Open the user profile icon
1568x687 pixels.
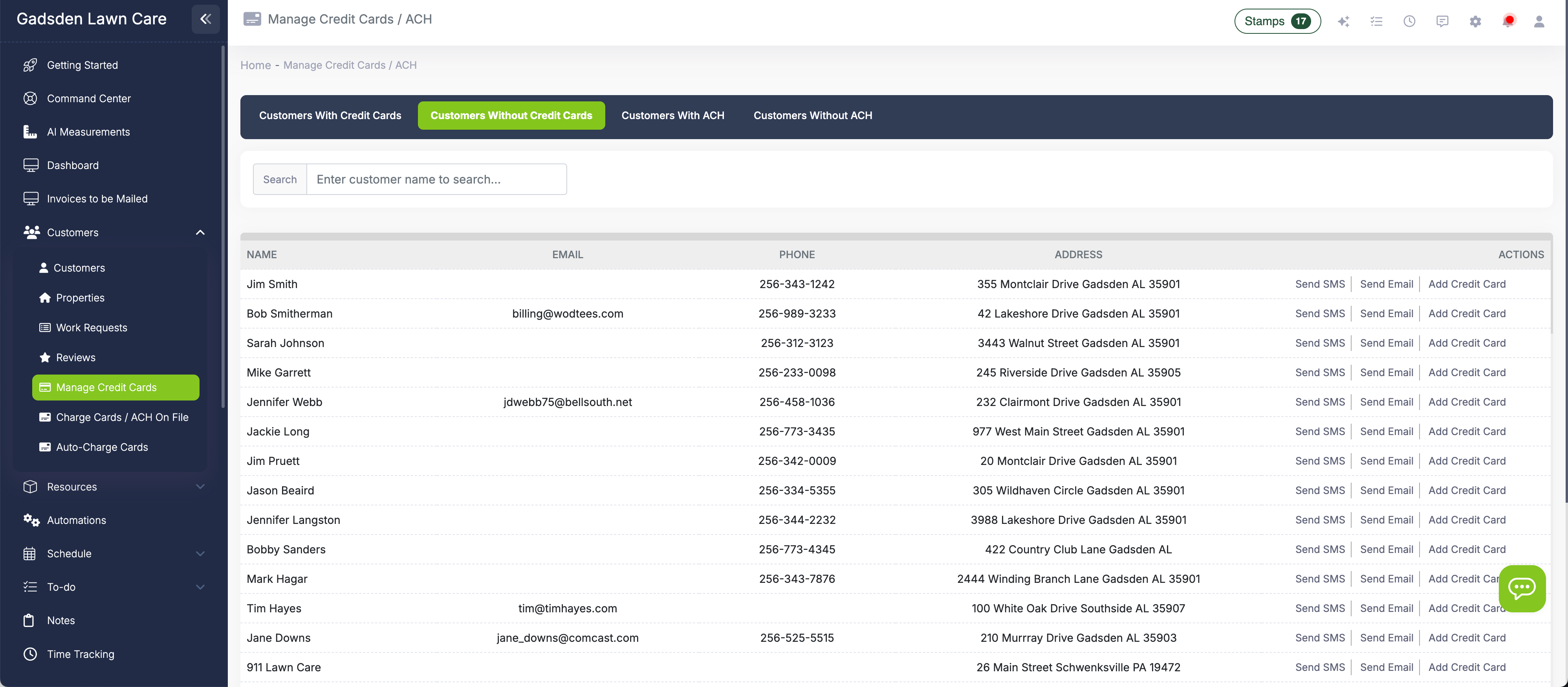1539,21
